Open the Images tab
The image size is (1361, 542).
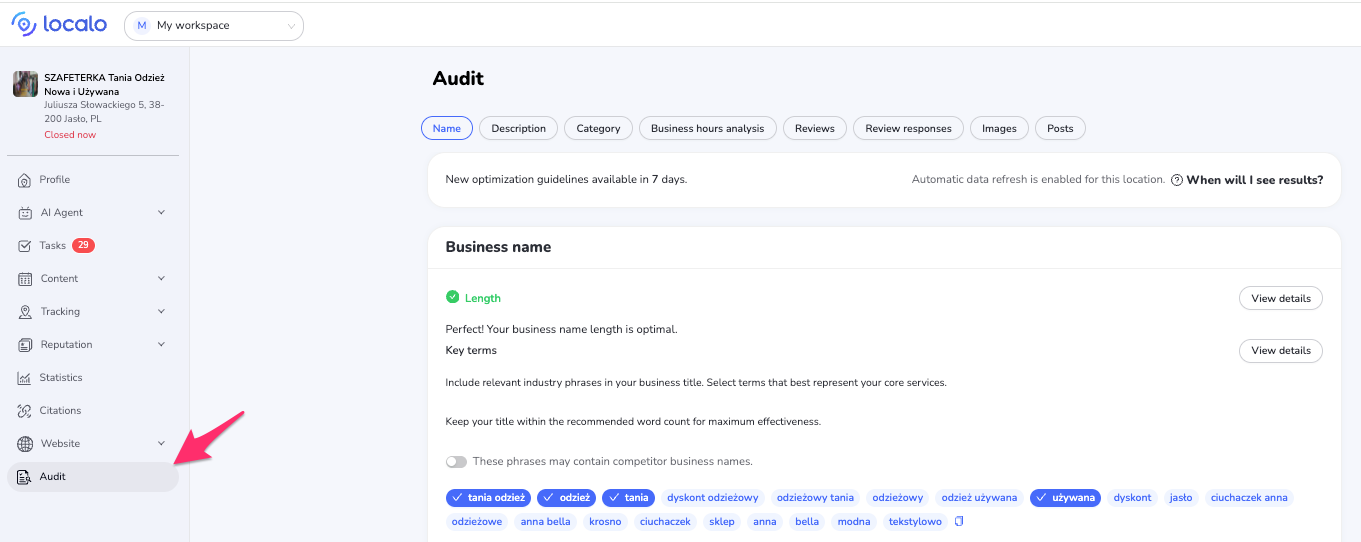999,128
